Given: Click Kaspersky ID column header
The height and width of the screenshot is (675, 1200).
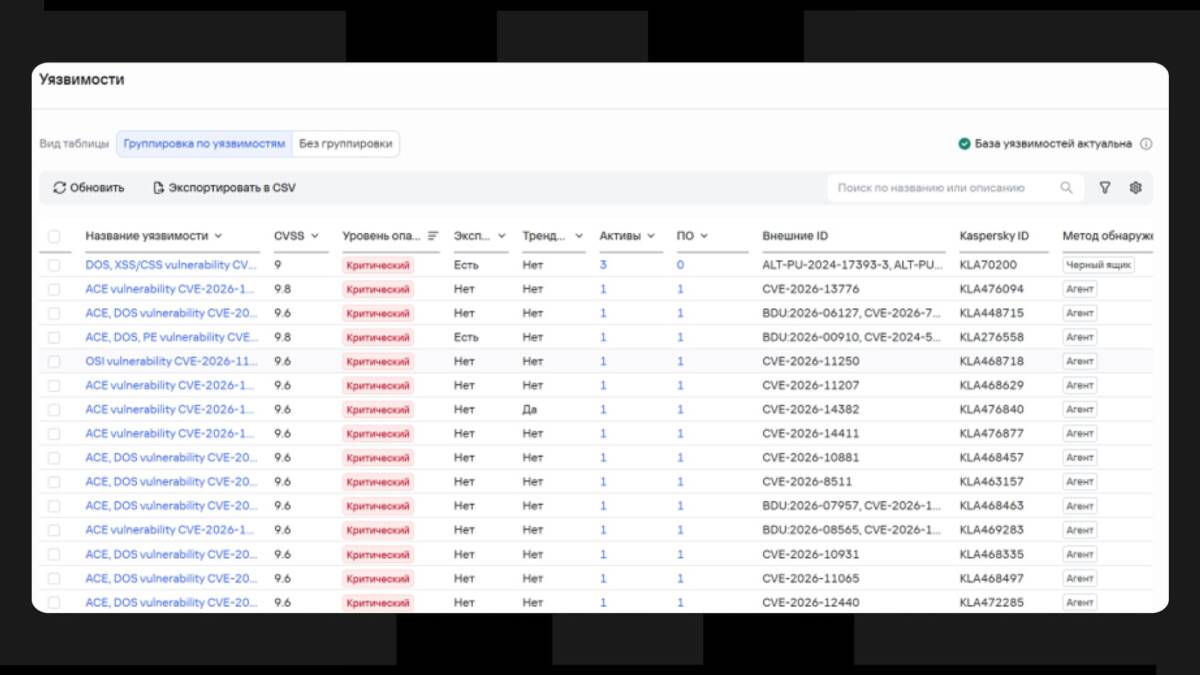Looking at the screenshot, I should [x=994, y=236].
